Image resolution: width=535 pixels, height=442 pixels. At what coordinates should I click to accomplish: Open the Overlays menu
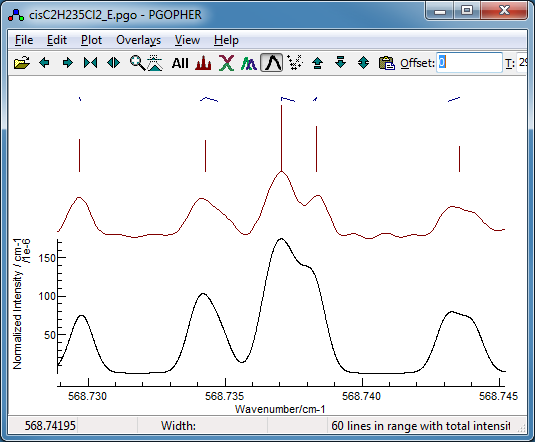click(139, 40)
